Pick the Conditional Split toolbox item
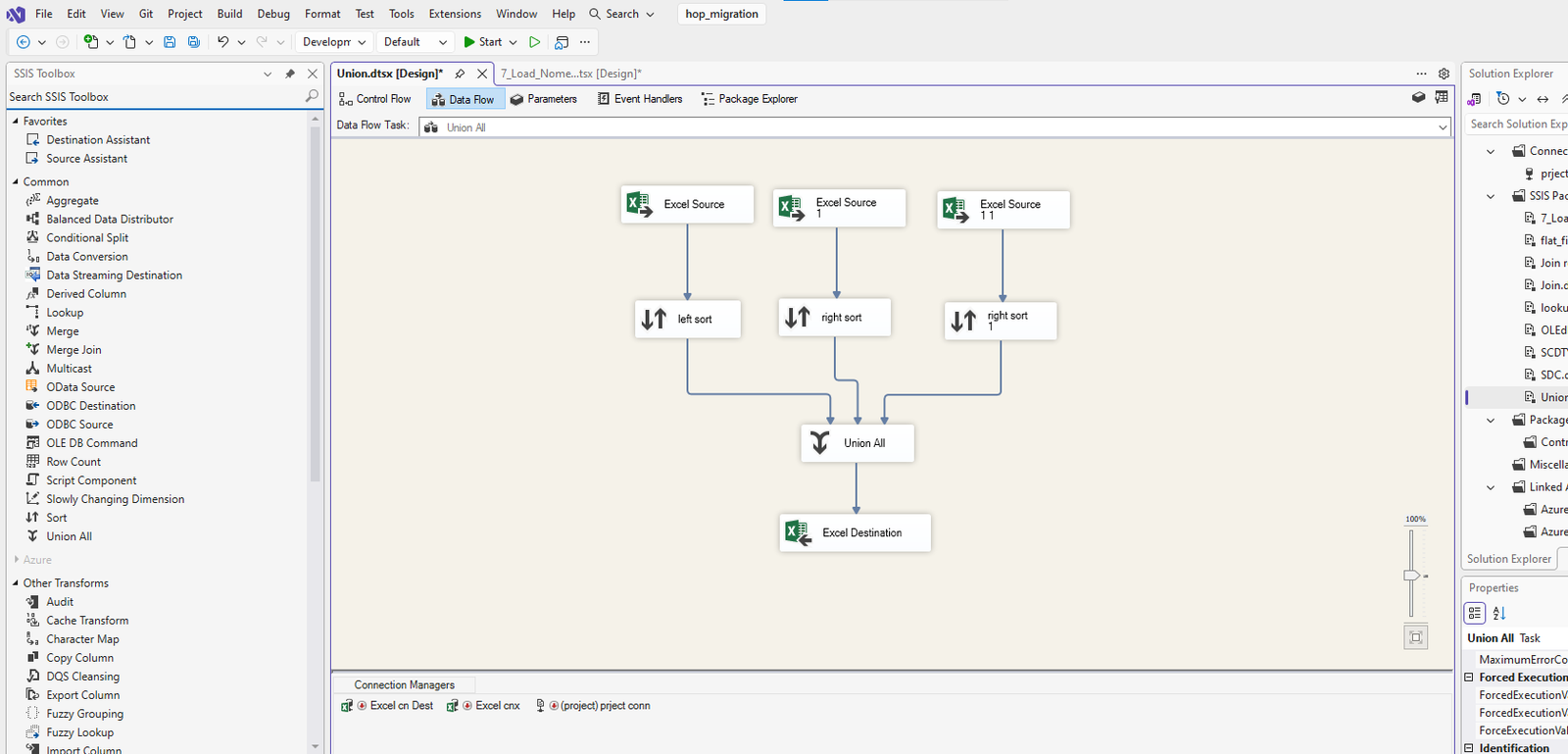The width and height of the screenshot is (1568, 754). pyautogui.click(x=86, y=237)
